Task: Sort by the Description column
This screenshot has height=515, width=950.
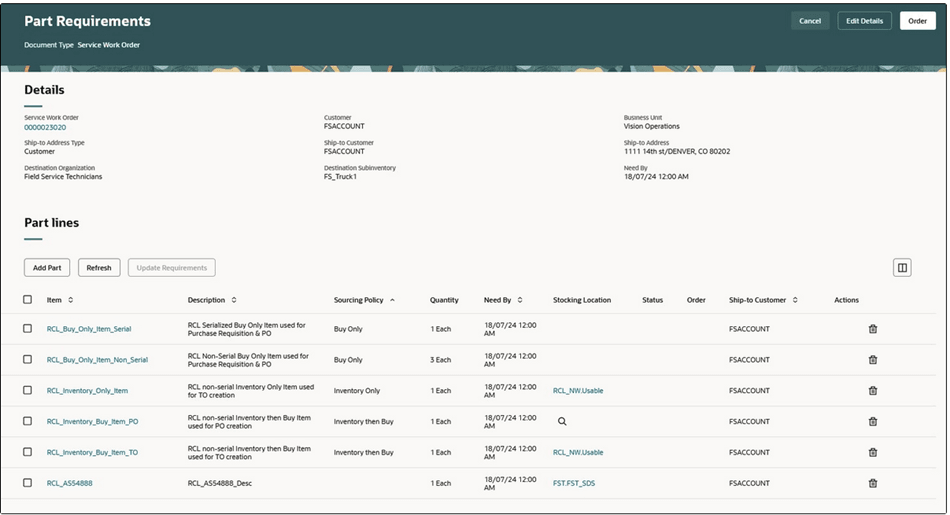Action: coord(234,300)
